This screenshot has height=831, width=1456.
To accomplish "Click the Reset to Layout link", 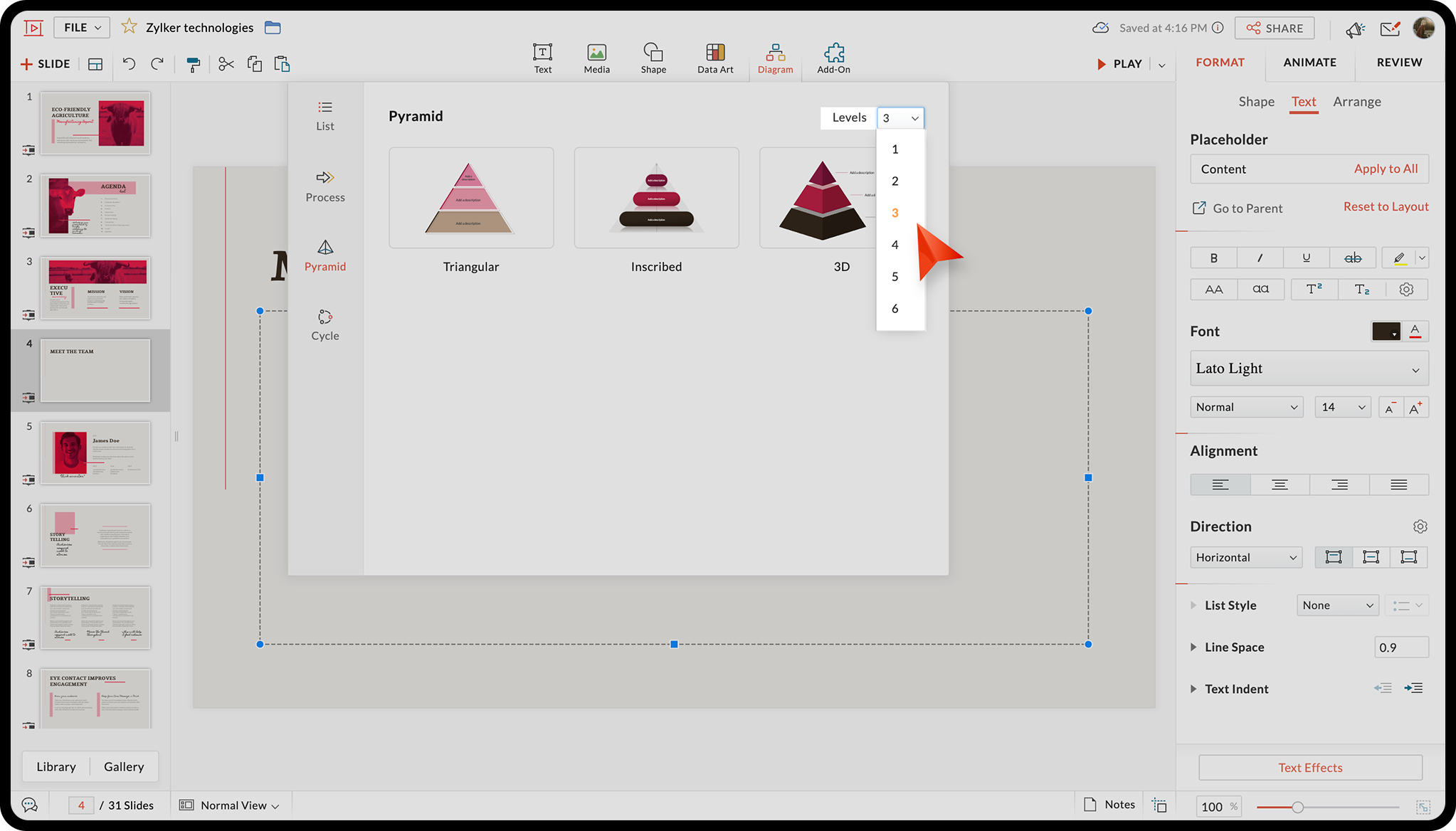I will tap(1386, 206).
